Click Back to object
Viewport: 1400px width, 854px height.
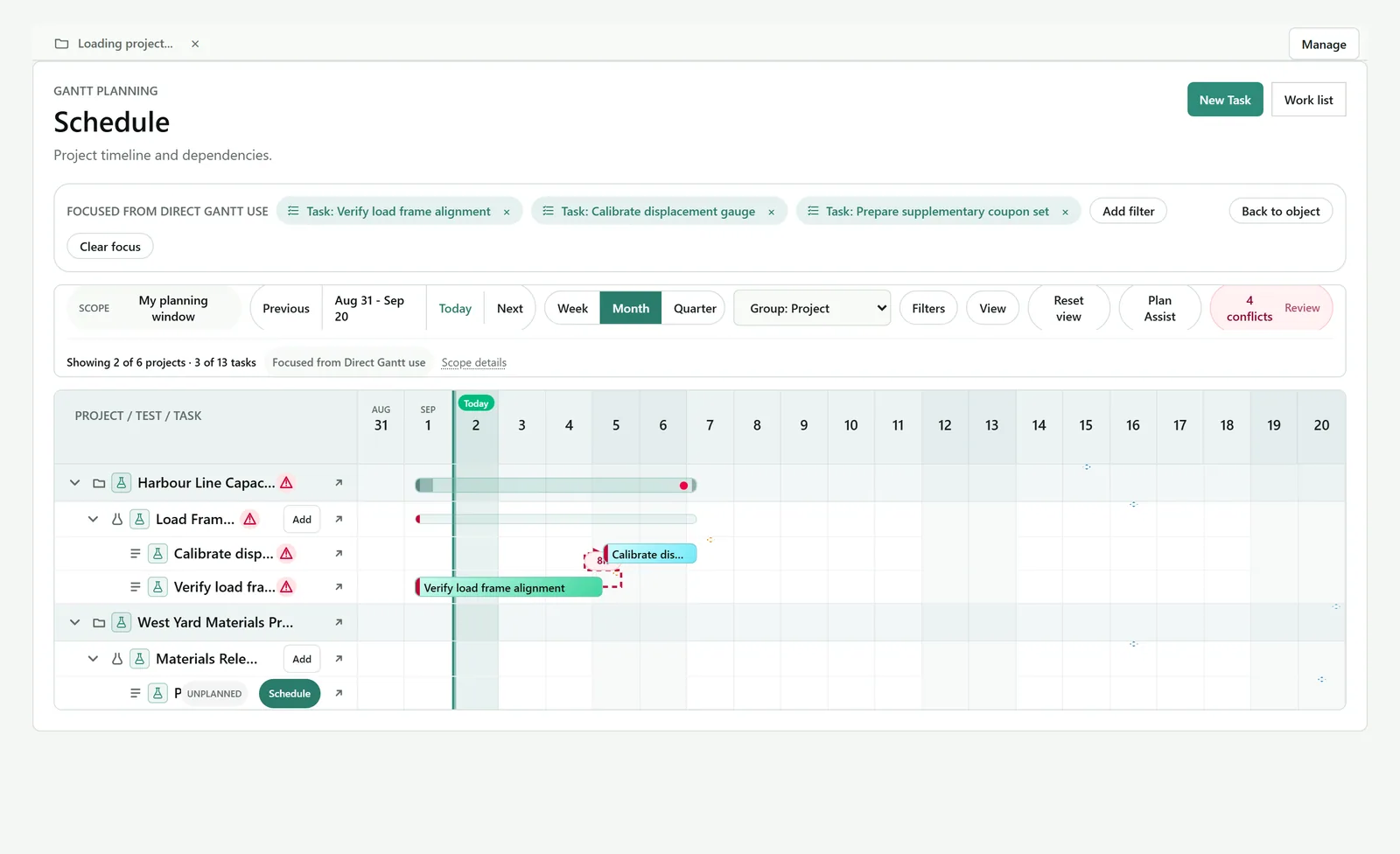click(x=1280, y=212)
